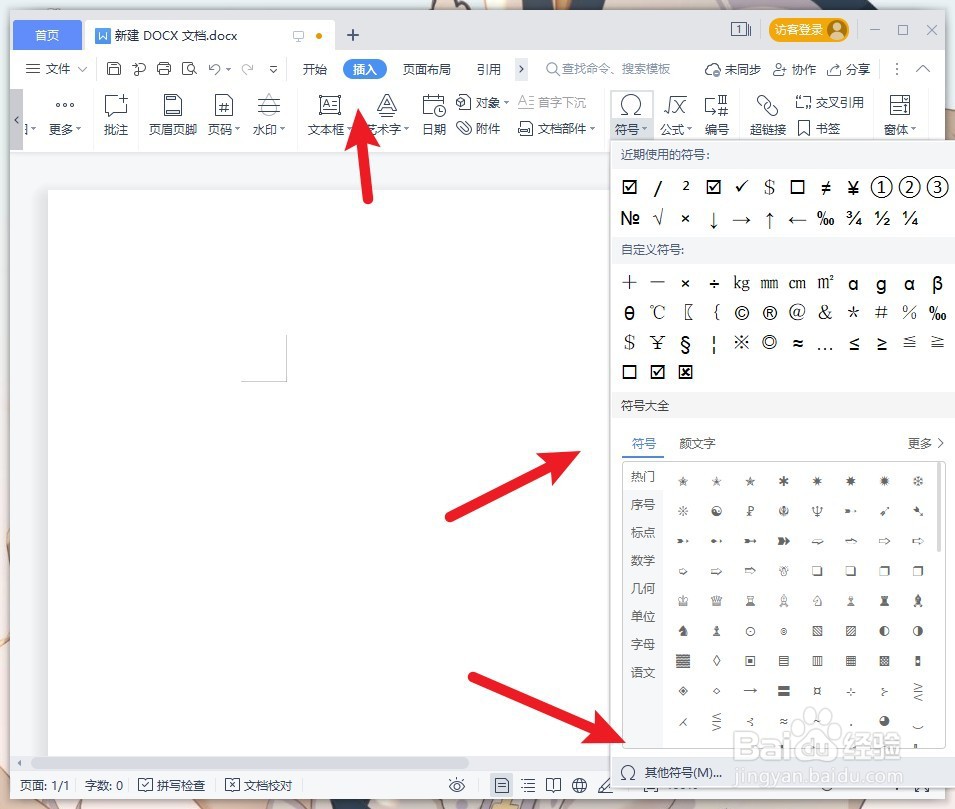The width and height of the screenshot is (955, 809).
Task: Click the 附件 attachment icon
Action: [479, 129]
